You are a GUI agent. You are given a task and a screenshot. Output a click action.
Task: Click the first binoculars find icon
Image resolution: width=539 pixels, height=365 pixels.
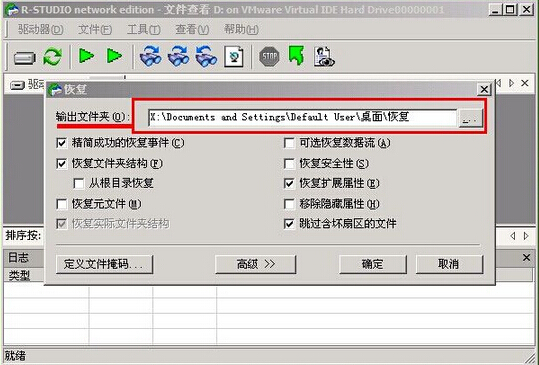point(151,56)
